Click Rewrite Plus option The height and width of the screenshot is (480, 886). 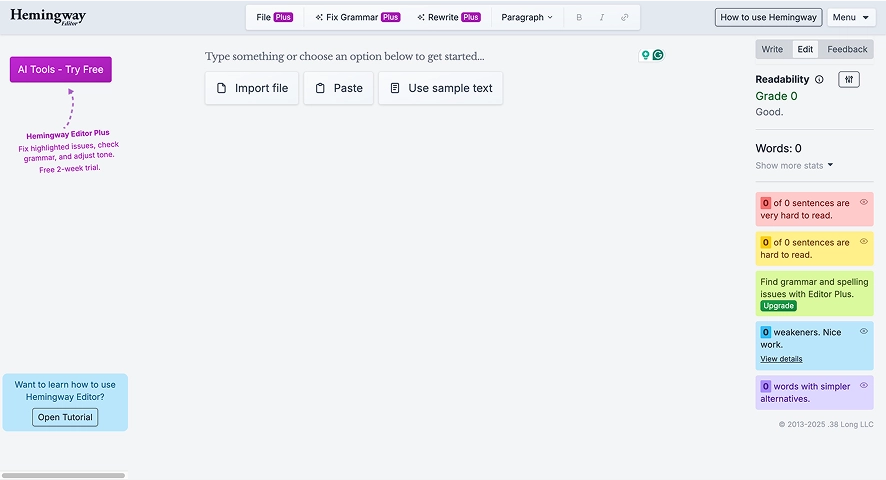[x=449, y=18]
